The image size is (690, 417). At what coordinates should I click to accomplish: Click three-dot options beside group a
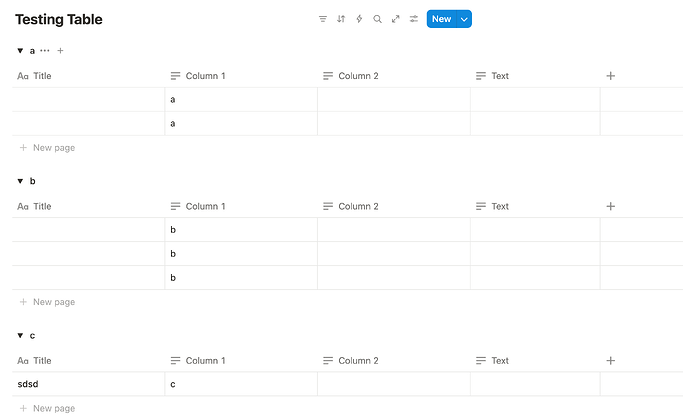[45, 51]
